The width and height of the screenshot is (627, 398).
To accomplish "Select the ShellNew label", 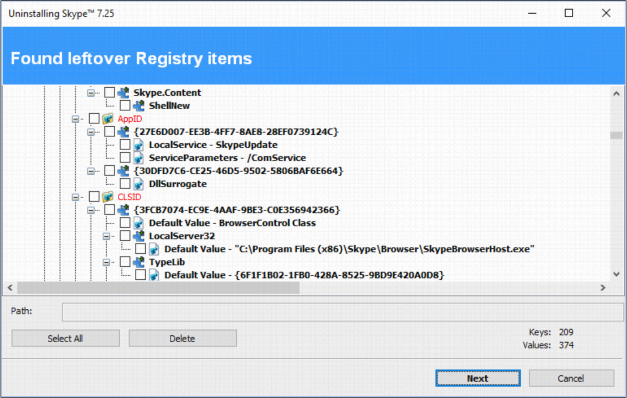I will click(x=169, y=106).
